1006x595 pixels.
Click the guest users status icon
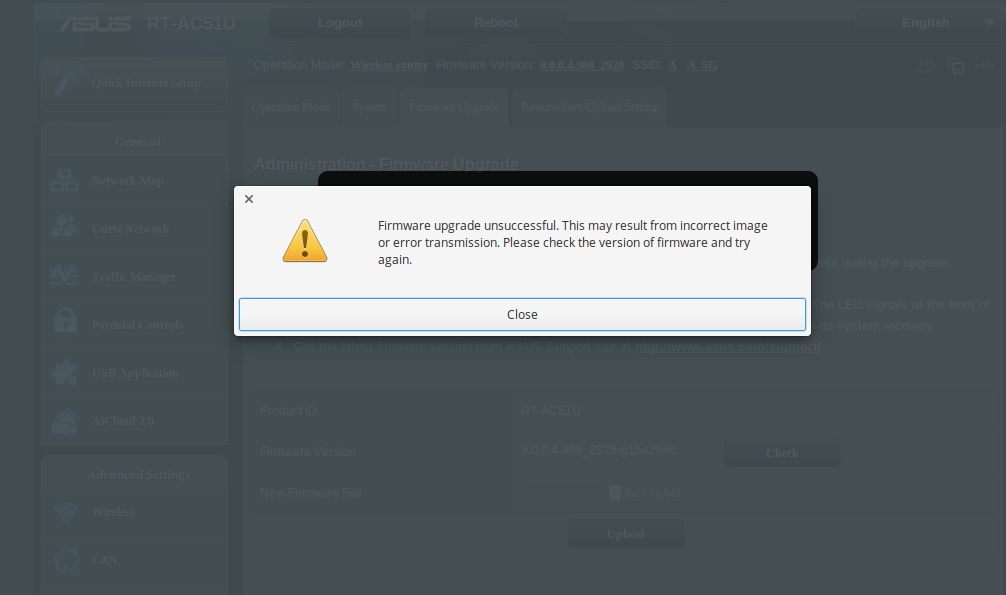pyautogui.click(x=925, y=65)
